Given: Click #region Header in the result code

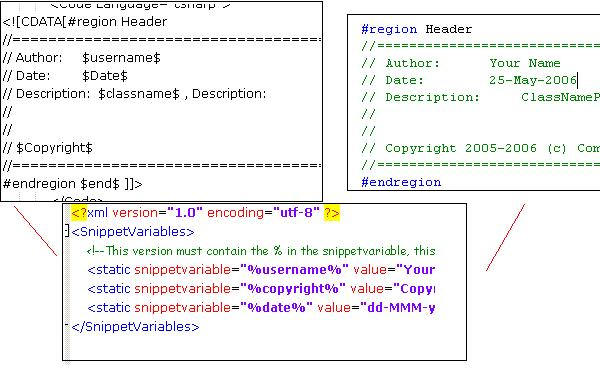Looking at the screenshot, I should coord(417,29).
